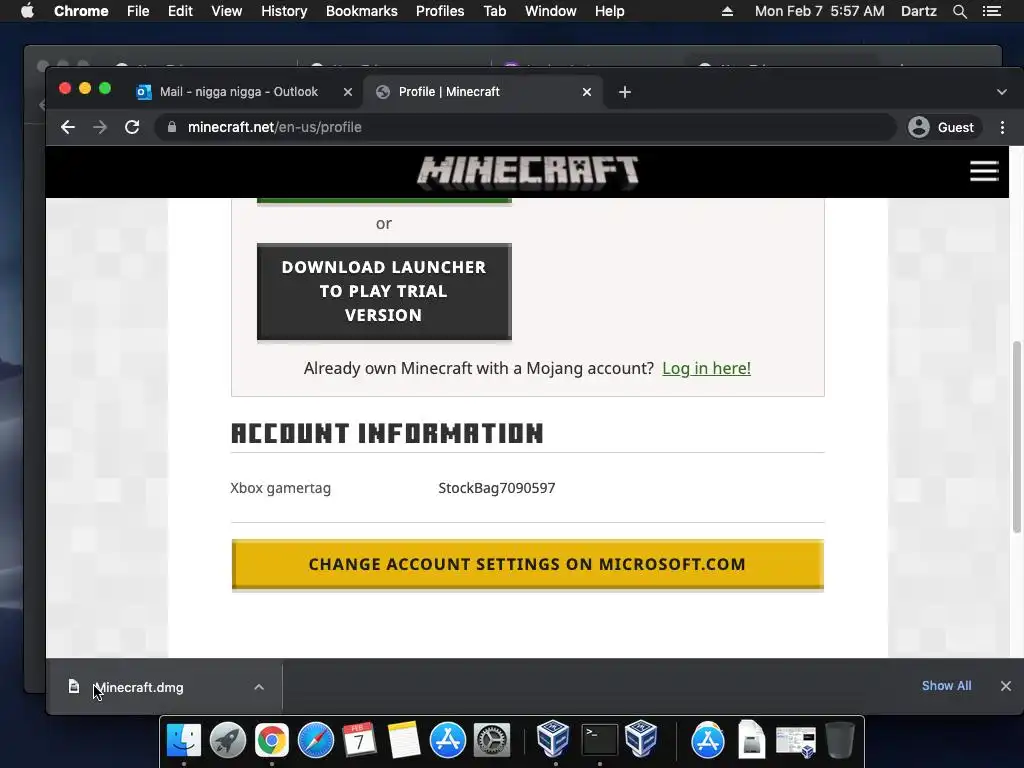Click Change Account Settings on Microsoft.com
Viewport: 1024px width, 768px height.
(x=528, y=564)
